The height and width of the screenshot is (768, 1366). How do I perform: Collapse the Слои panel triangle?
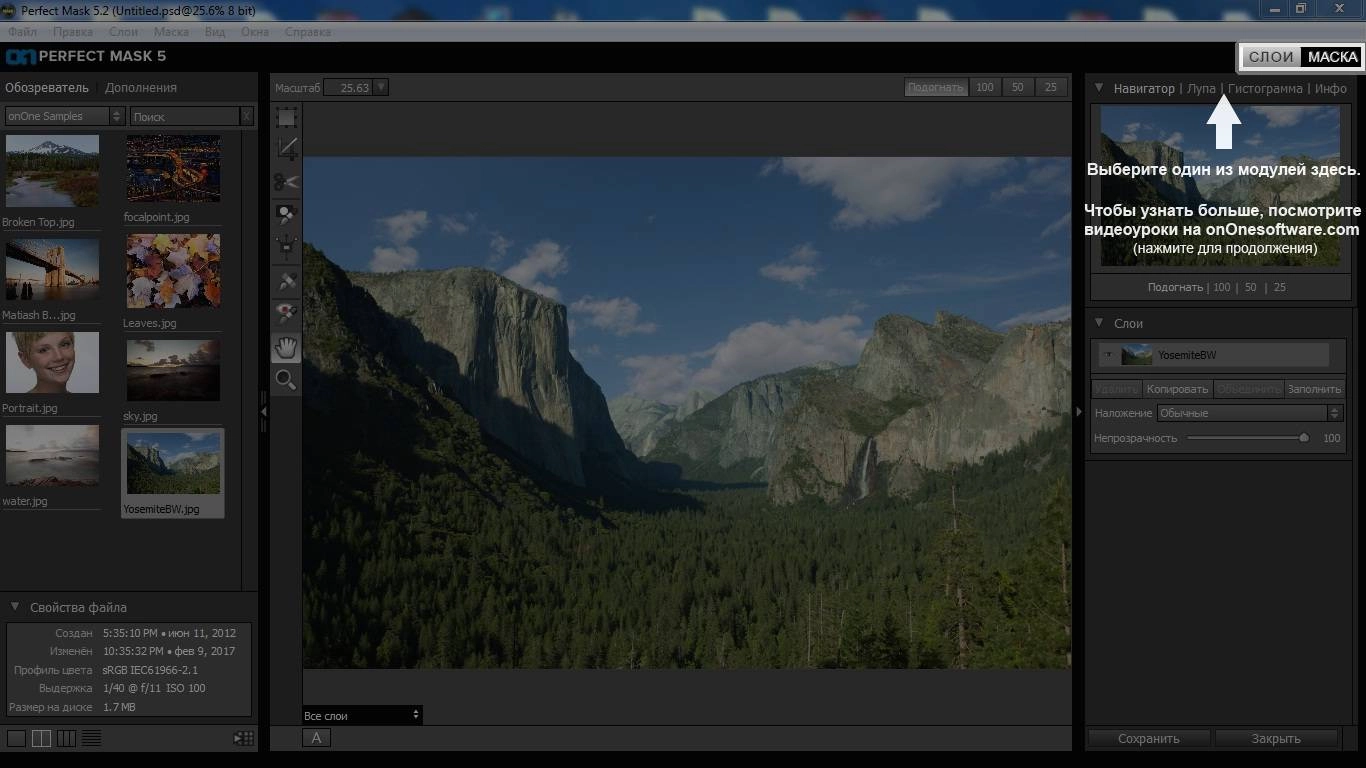tap(1099, 323)
